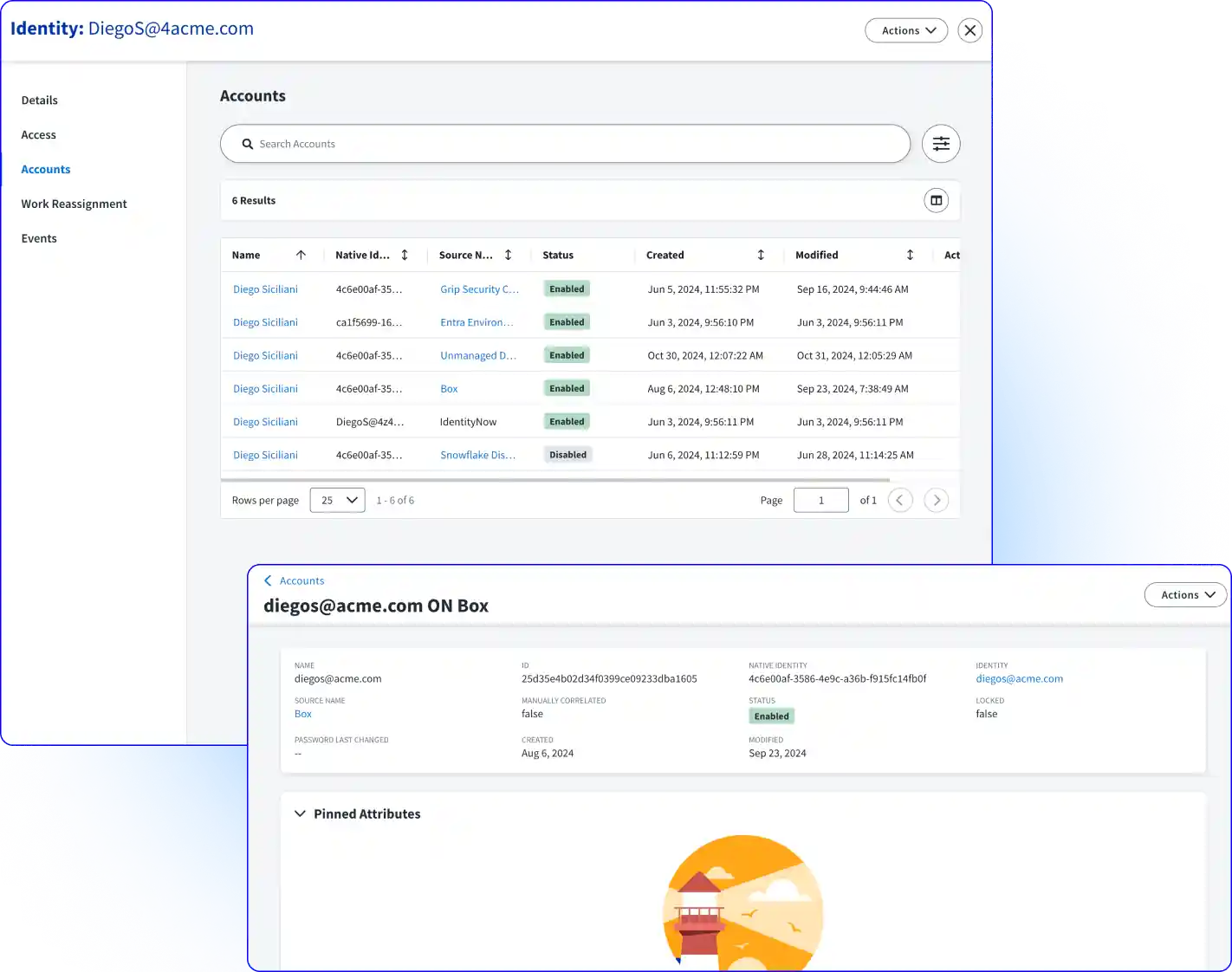Open the Grip Security source link
The height and width of the screenshot is (972, 1232).
(x=479, y=288)
